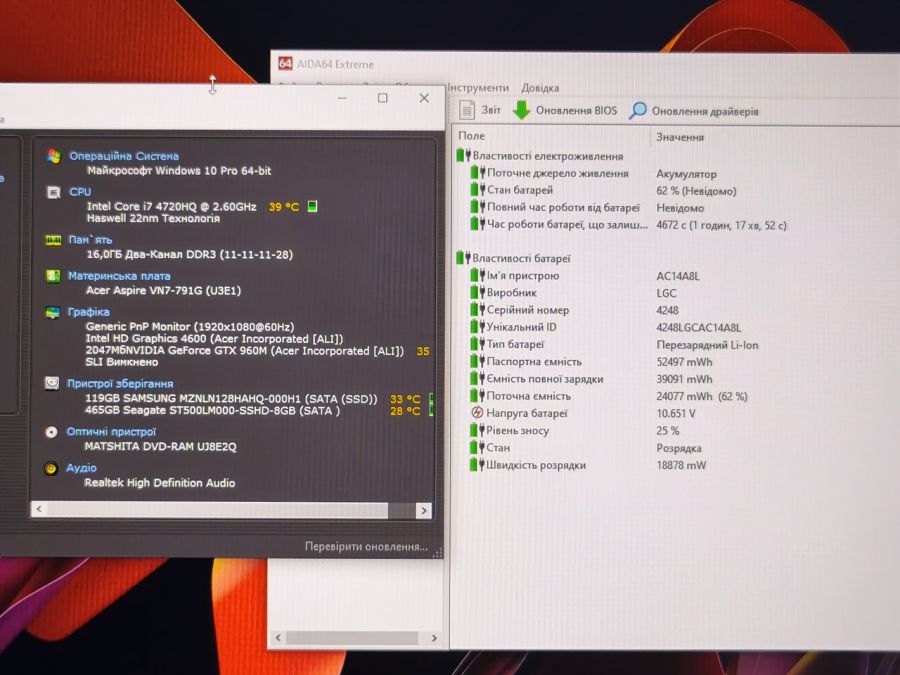Minimize the Speccy window
The height and width of the screenshot is (675, 900).
pos(342,98)
